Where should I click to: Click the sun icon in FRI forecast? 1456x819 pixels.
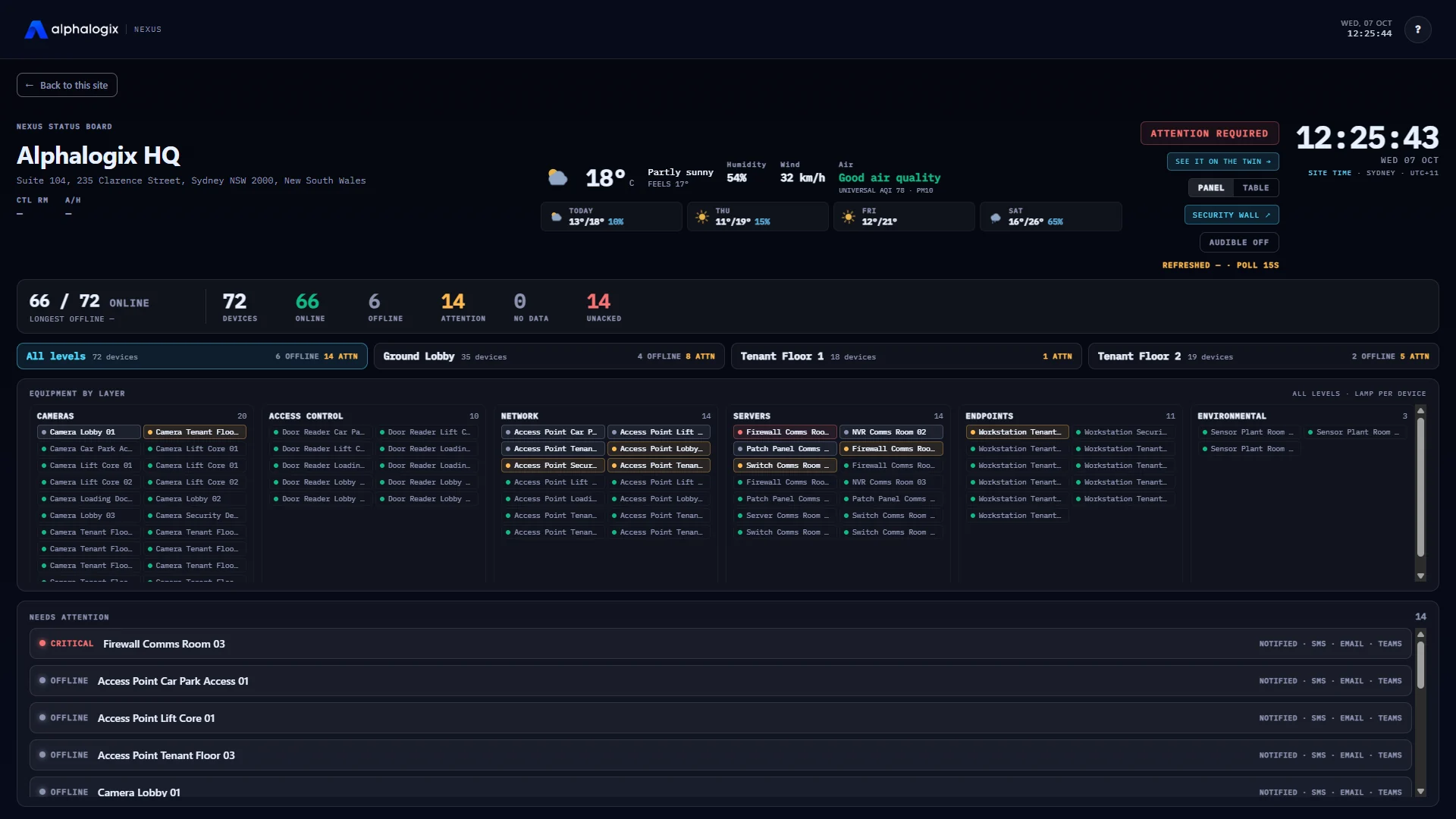pyautogui.click(x=849, y=217)
